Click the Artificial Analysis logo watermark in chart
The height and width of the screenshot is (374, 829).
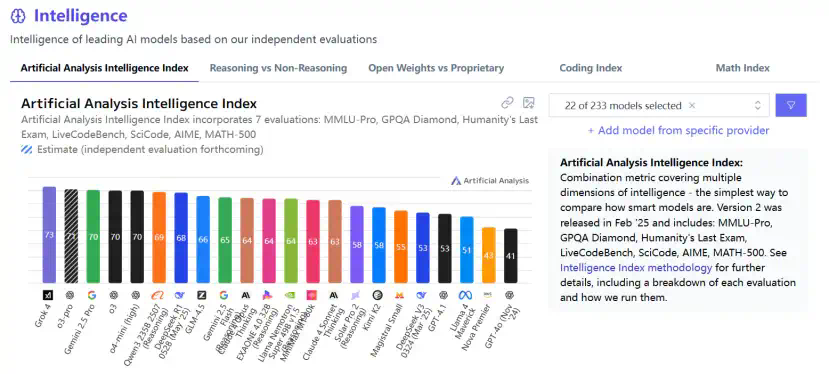[x=490, y=181]
